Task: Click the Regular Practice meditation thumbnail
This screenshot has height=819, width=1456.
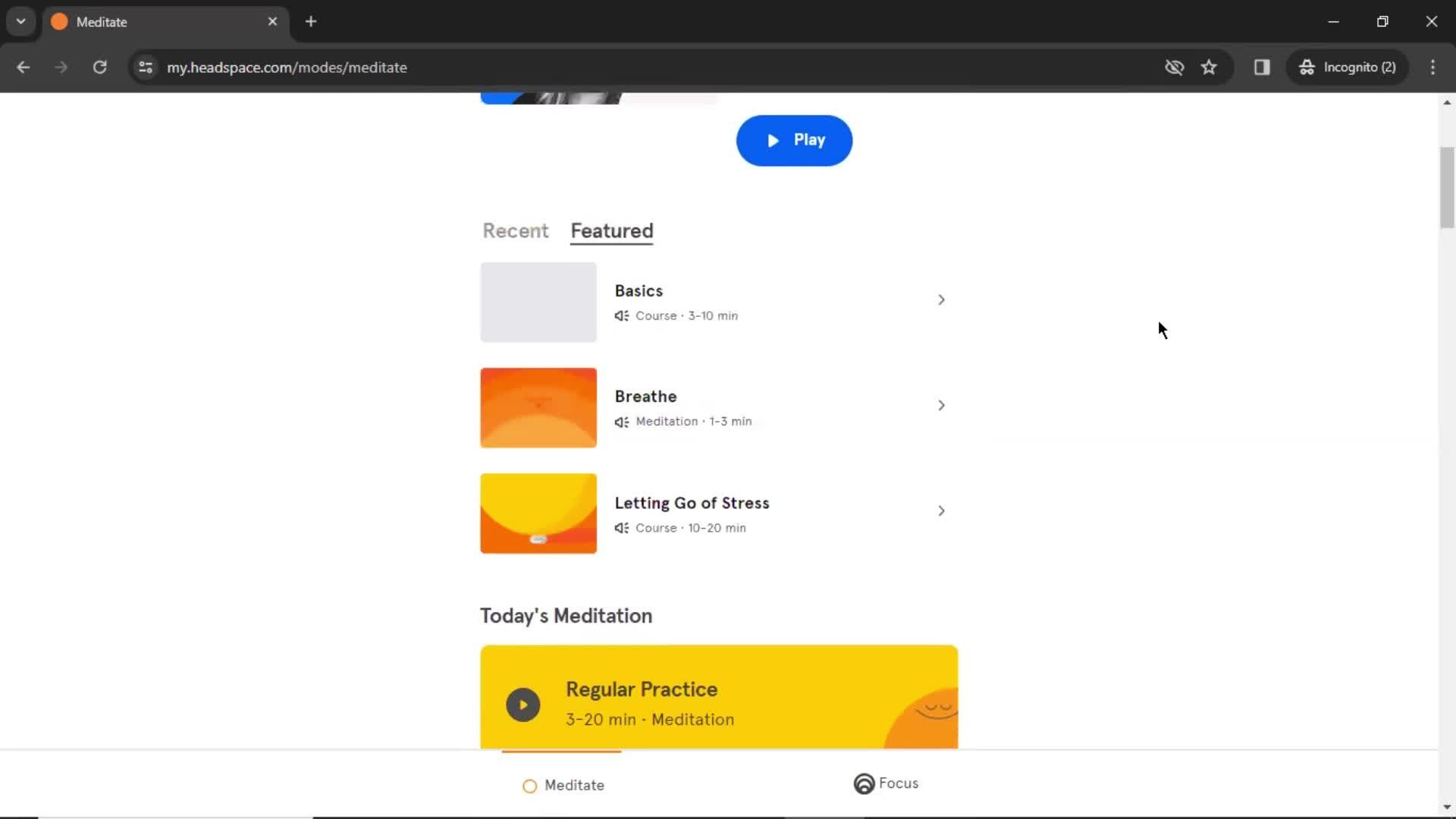Action: click(523, 703)
